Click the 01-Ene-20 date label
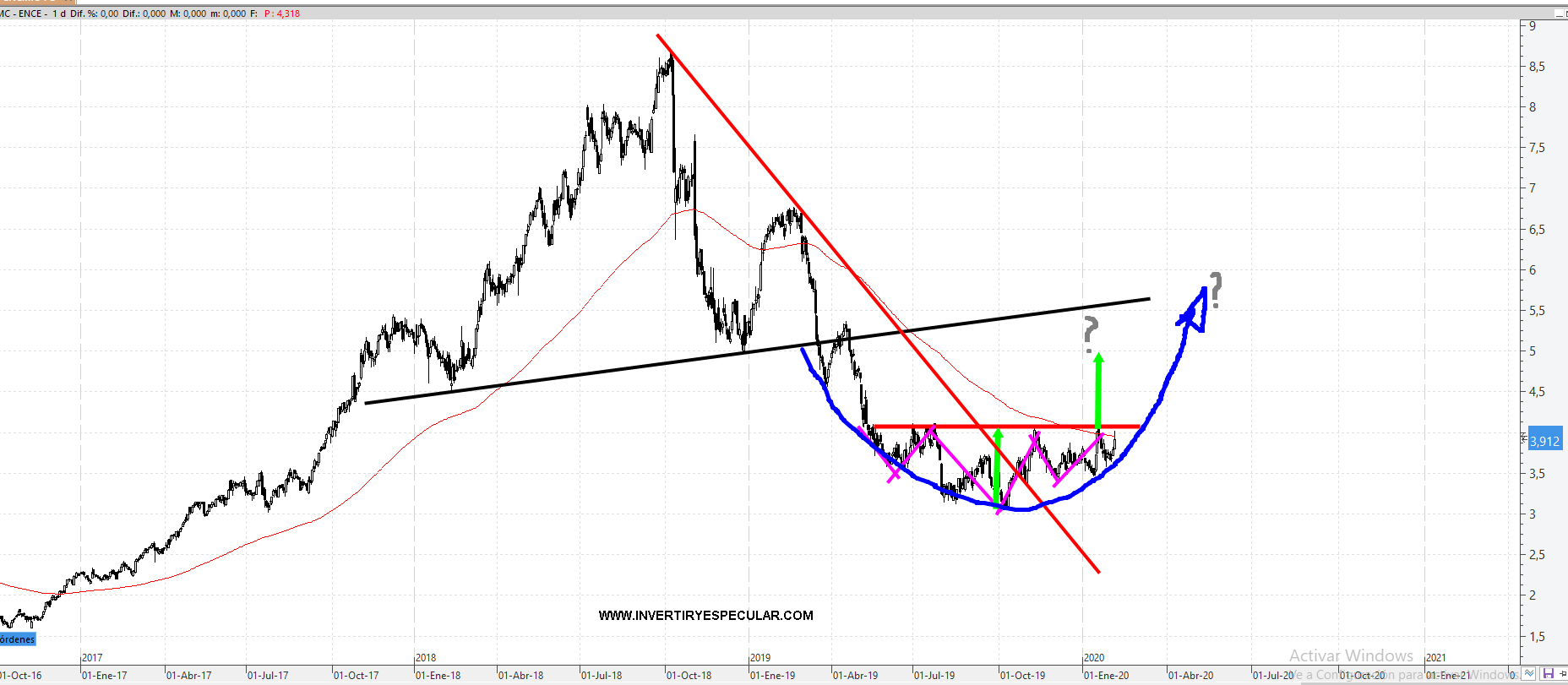The width and height of the screenshot is (1568, 685). tap(1106, 676)
